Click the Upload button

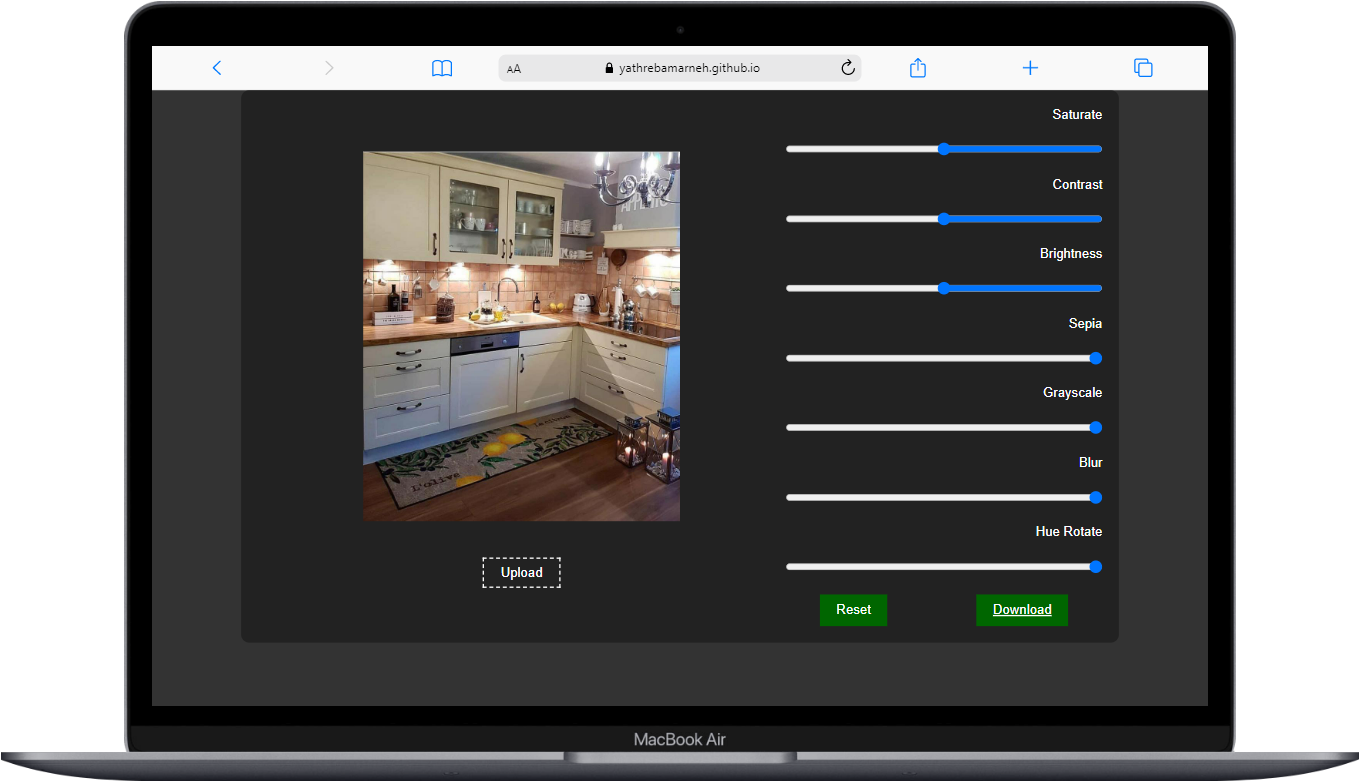click(x=521, y=572)
